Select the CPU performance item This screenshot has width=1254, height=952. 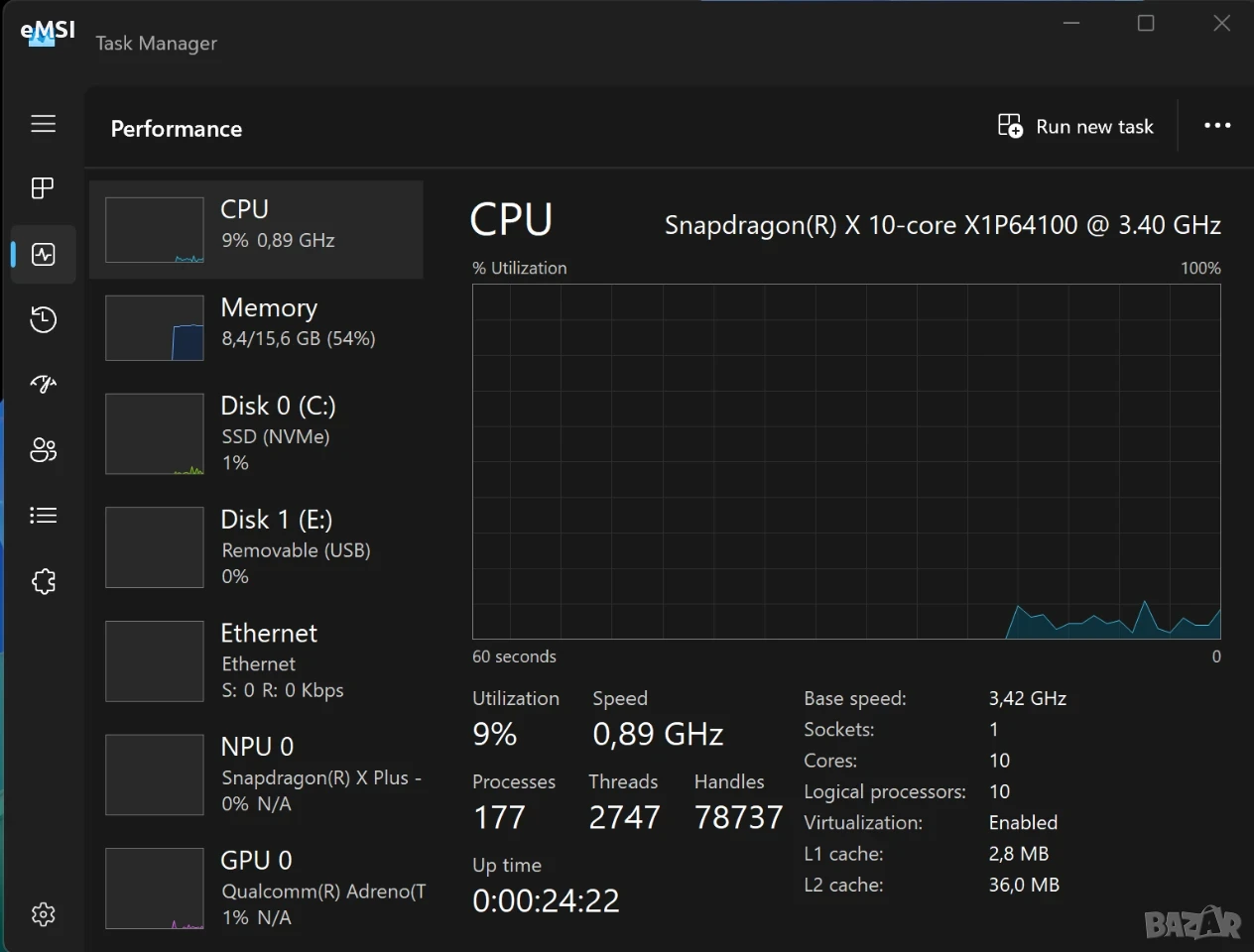pyautogui.click(x=256, y=229)
